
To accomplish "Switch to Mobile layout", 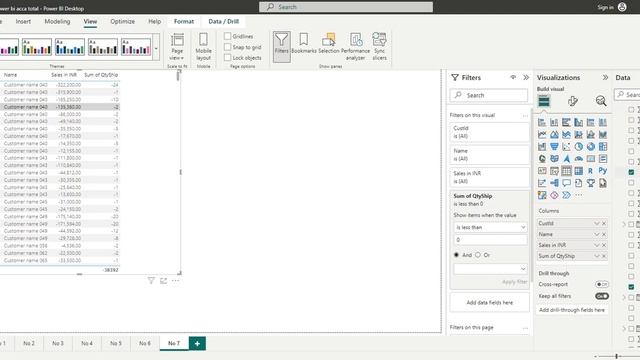I will click(x=203, y=47).
